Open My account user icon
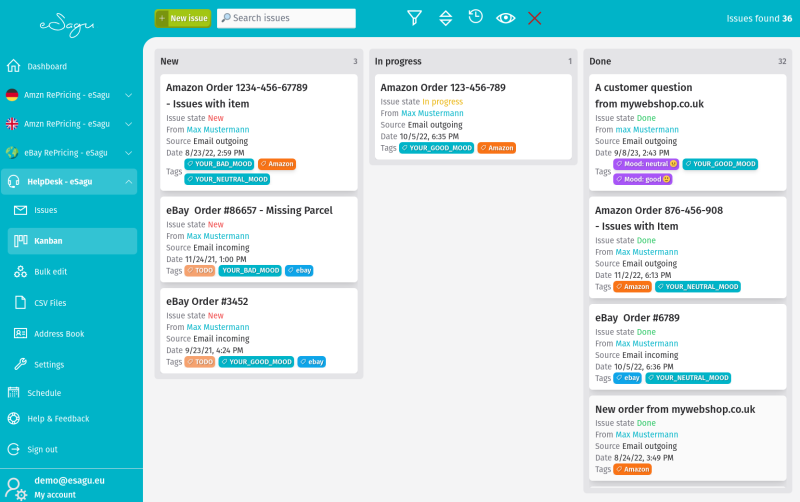The width and height of the screenshot is (800, 502). coord(16,489)
